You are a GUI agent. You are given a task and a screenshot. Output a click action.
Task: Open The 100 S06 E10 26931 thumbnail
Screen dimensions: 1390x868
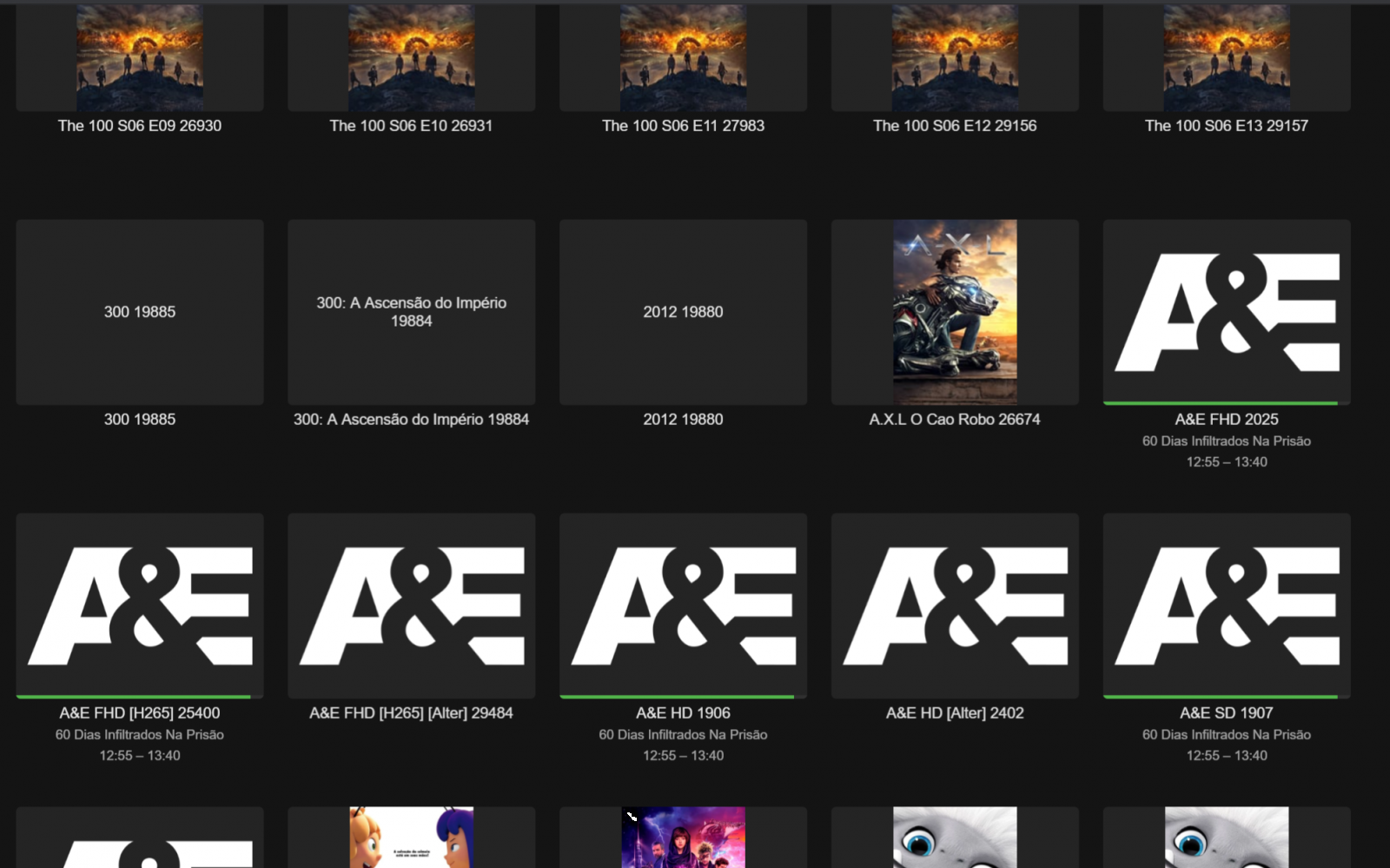coord(412,57)
